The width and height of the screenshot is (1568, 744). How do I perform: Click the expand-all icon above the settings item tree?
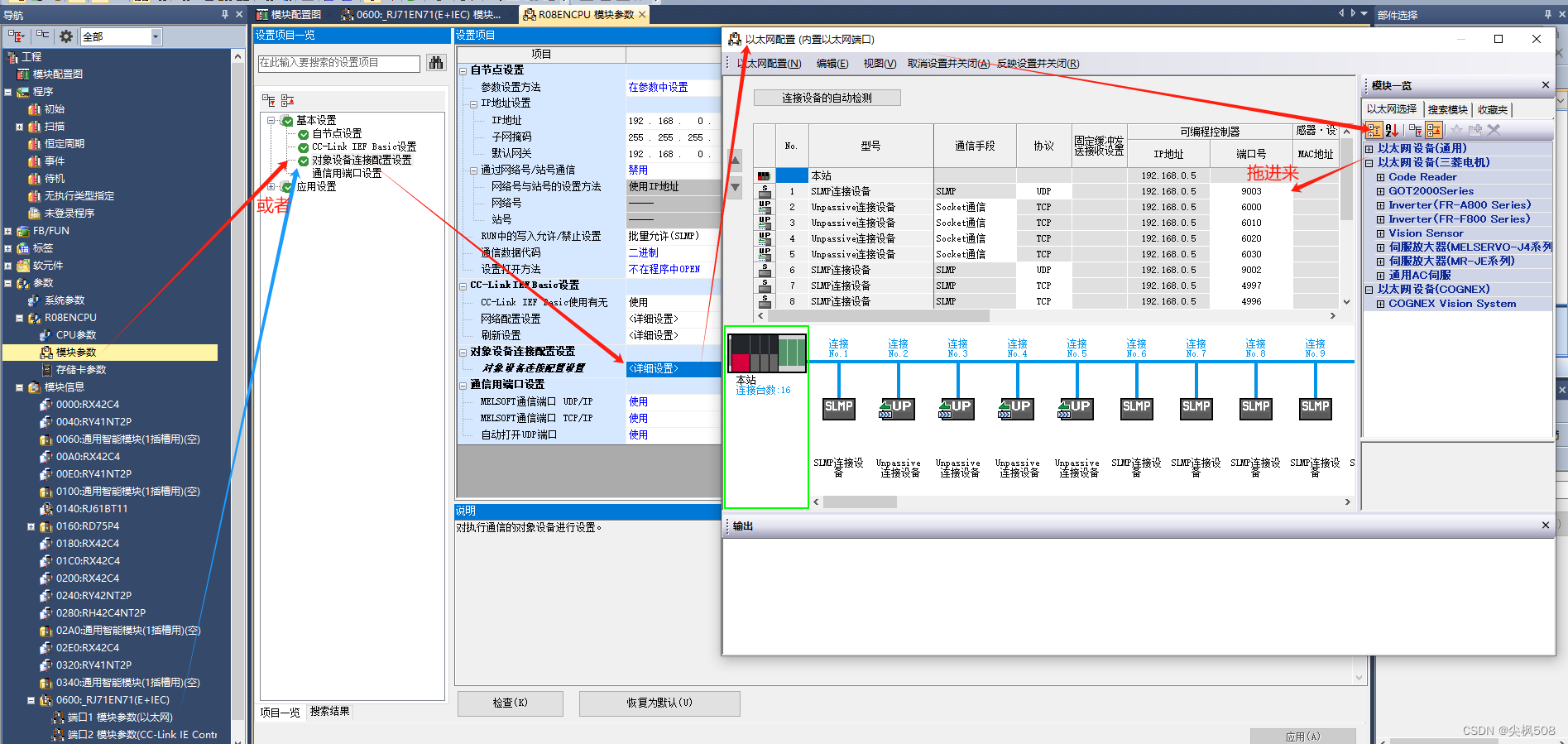point(269,100)
